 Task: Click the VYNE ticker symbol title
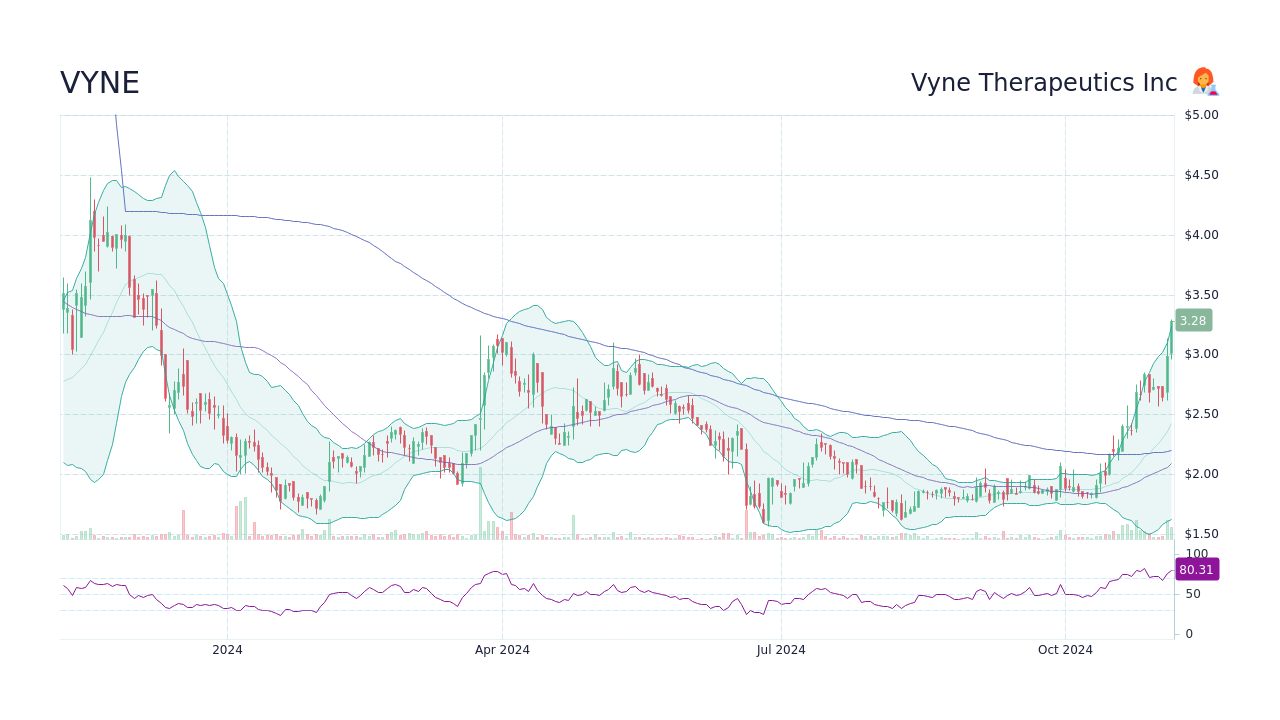(100, 84)
